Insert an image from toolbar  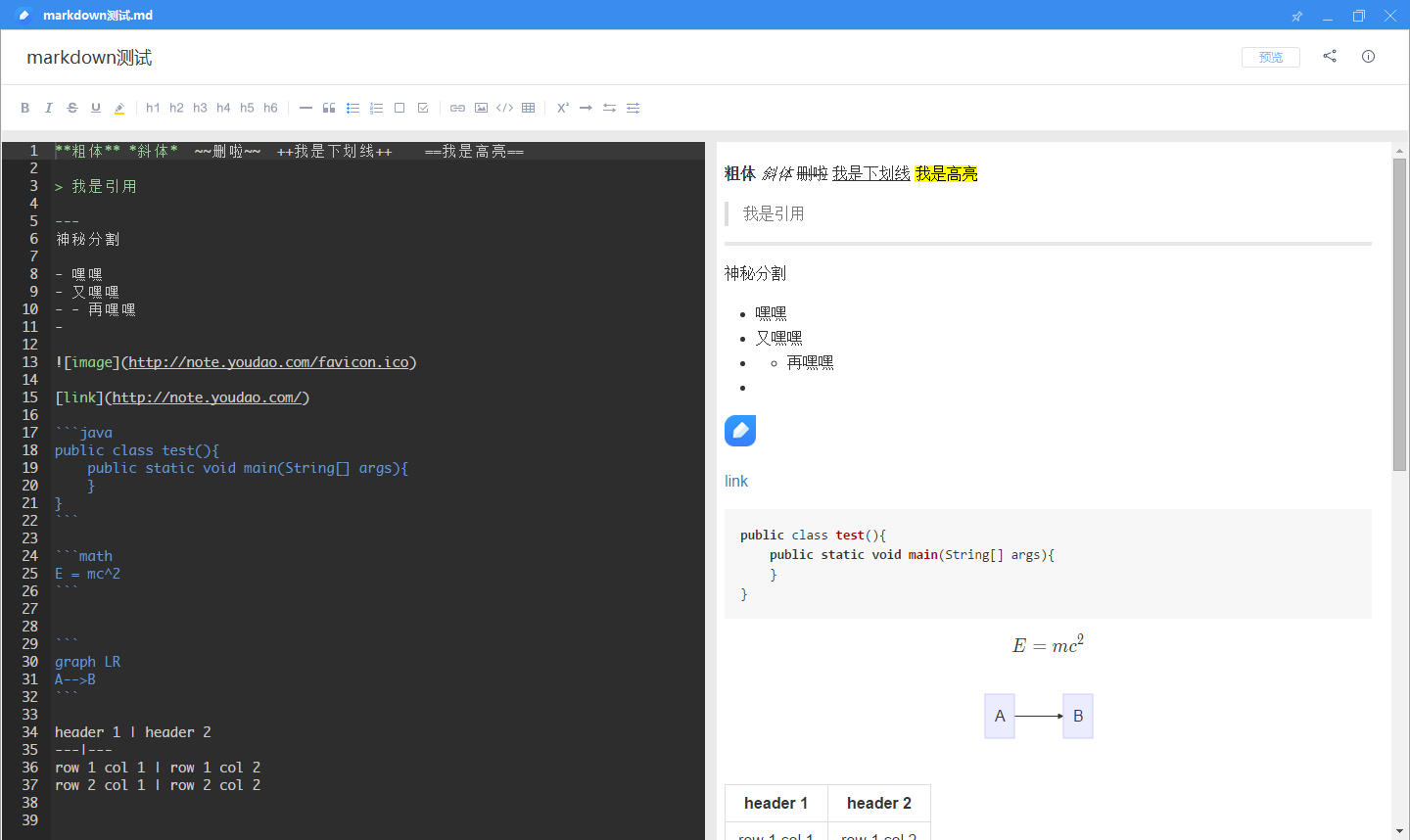point(481,108)
